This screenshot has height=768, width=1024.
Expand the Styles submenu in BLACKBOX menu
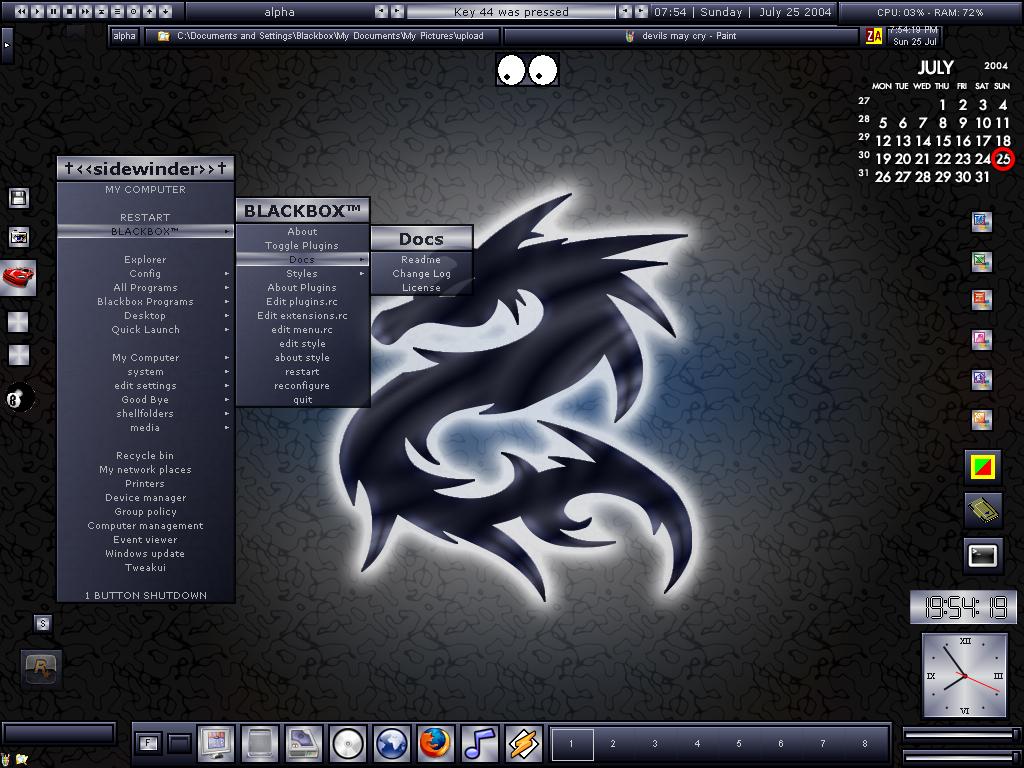click(x=302, y=274)
